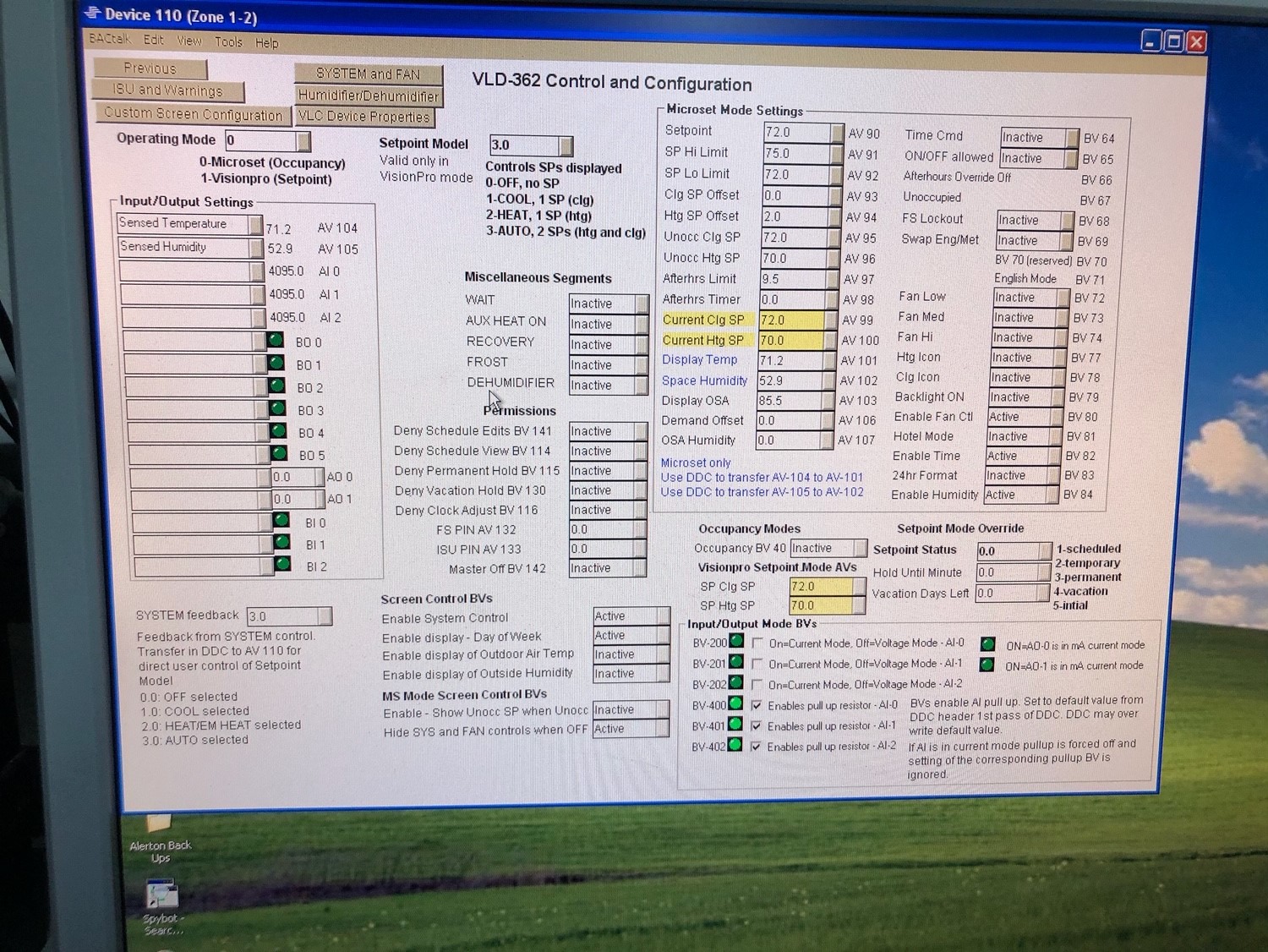Click the BV-200 green indicator light
This screenshot has width=1268, height=952.
pos(736,641)
